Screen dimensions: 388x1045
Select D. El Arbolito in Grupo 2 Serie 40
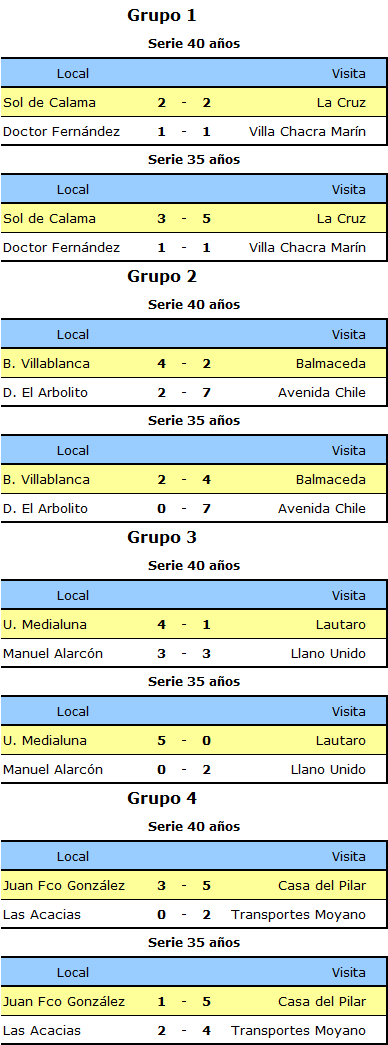pos(45,393)
